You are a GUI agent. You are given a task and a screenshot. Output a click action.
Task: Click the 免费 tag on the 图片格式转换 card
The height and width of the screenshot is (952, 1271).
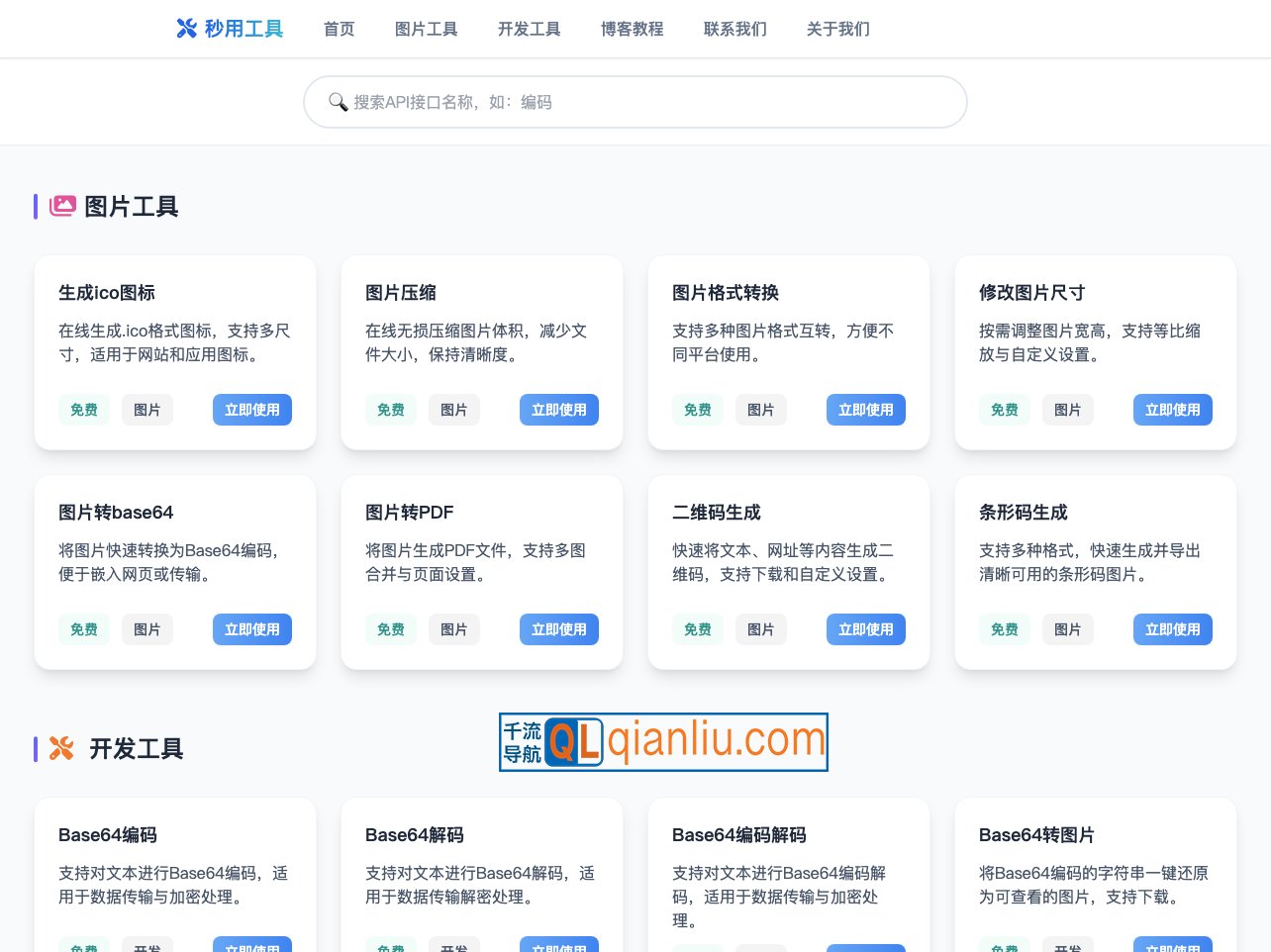[698, 409]
